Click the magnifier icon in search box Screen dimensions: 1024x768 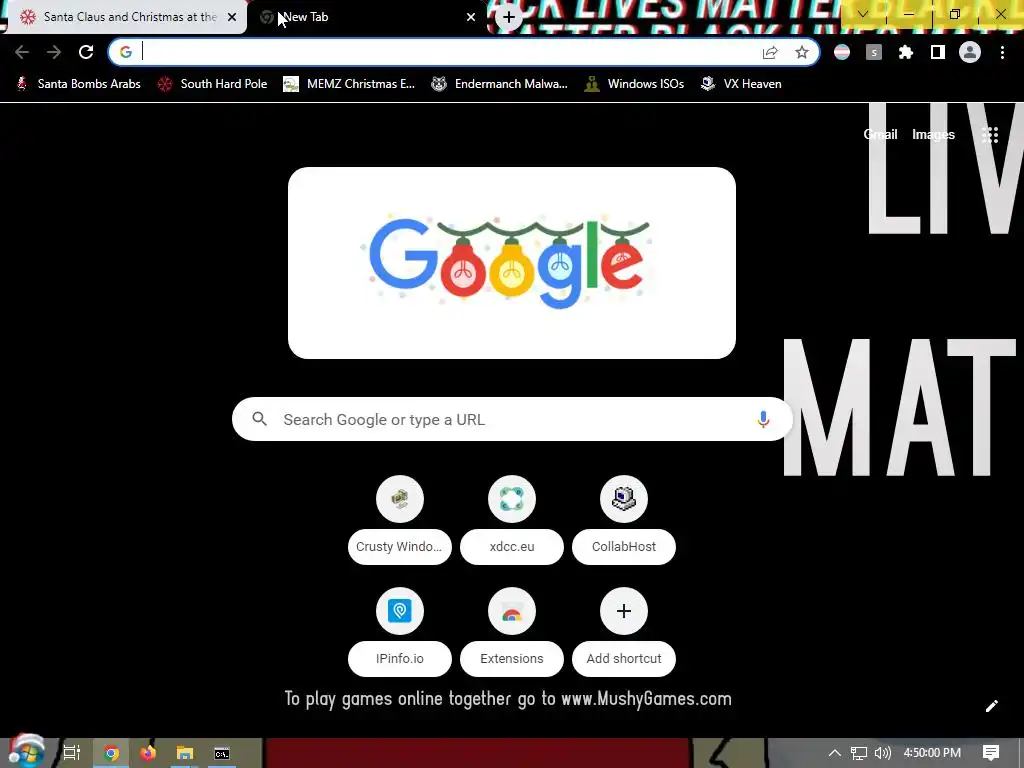[x=259, y=419]
